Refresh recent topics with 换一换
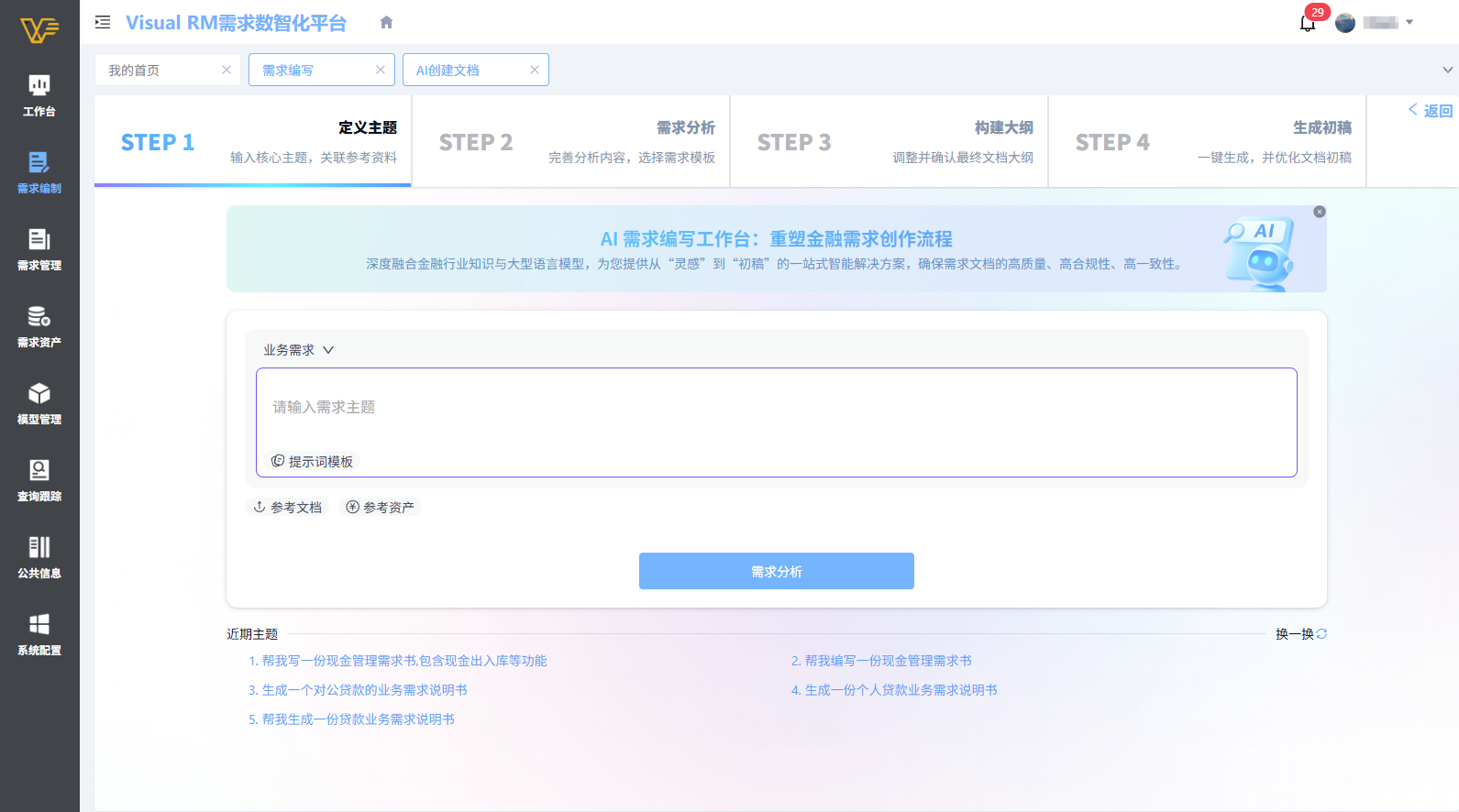Viewport: 1459px width, 812px height. pyautogui.click(x=1301, y=633)
